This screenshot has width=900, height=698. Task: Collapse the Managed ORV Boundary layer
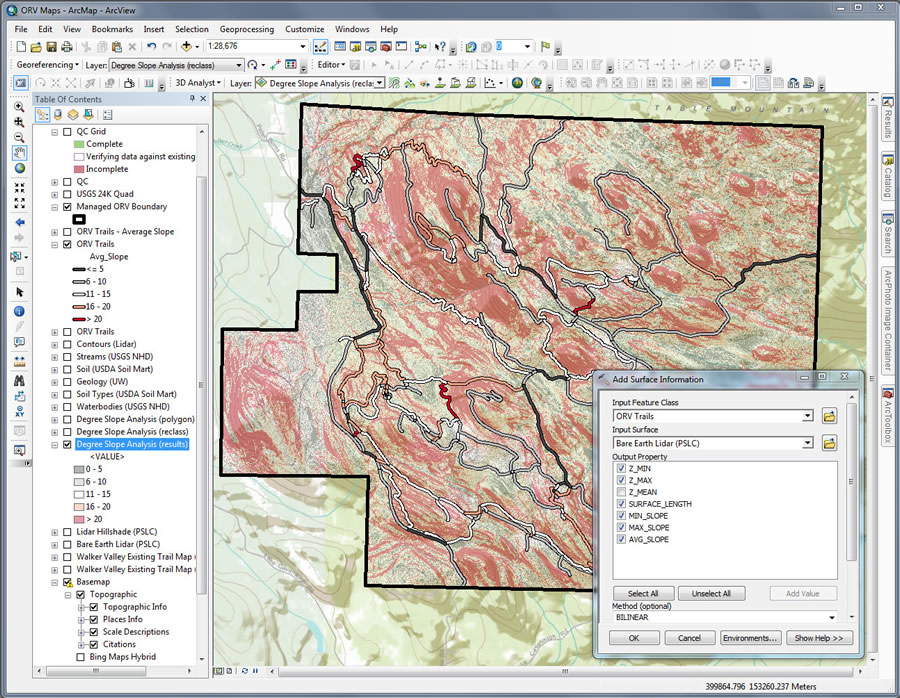(x=54, y=207)
